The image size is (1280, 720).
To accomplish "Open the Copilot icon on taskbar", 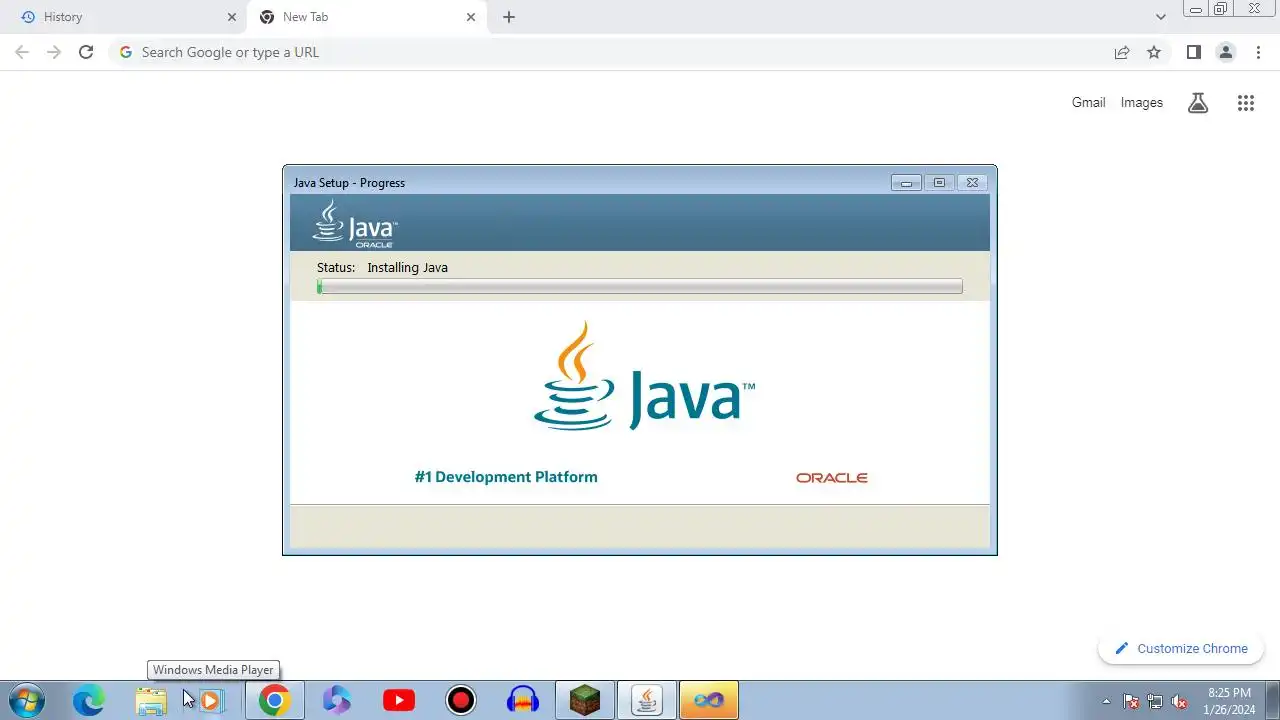I will (337, 700).
